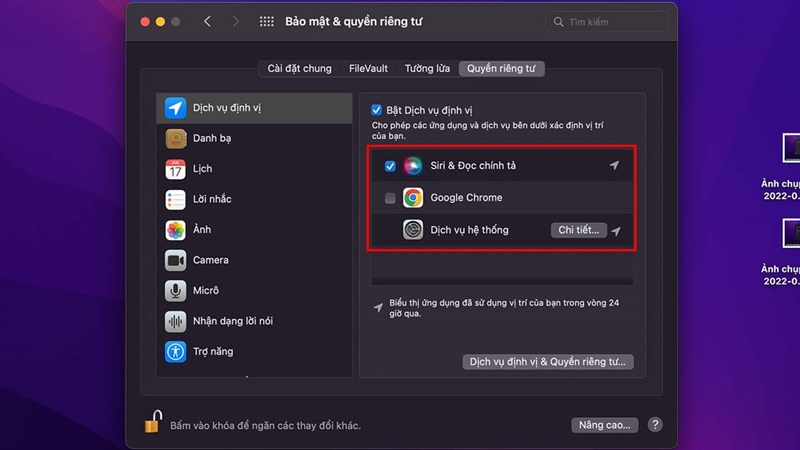The height and width of the screenshot is (450, 800).
Task: Open Dịch vụ định vị & Quyền riêng tư... button
Action: tap(547, 362)
